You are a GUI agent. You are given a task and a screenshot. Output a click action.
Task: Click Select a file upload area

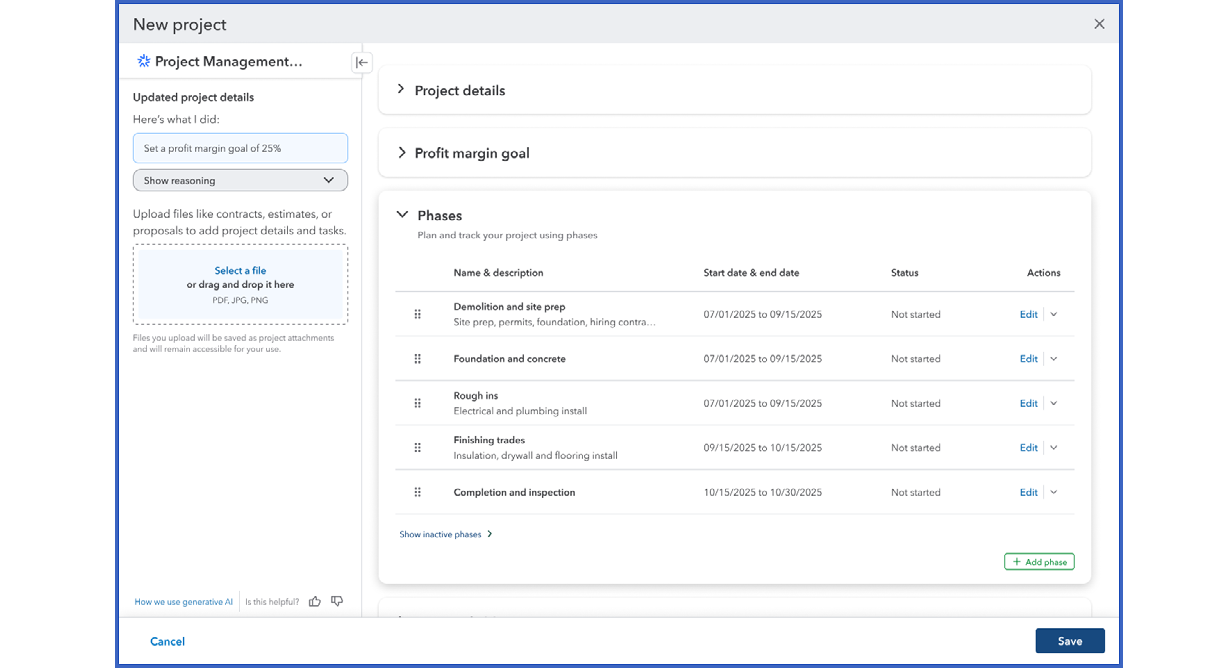point(240,284)
